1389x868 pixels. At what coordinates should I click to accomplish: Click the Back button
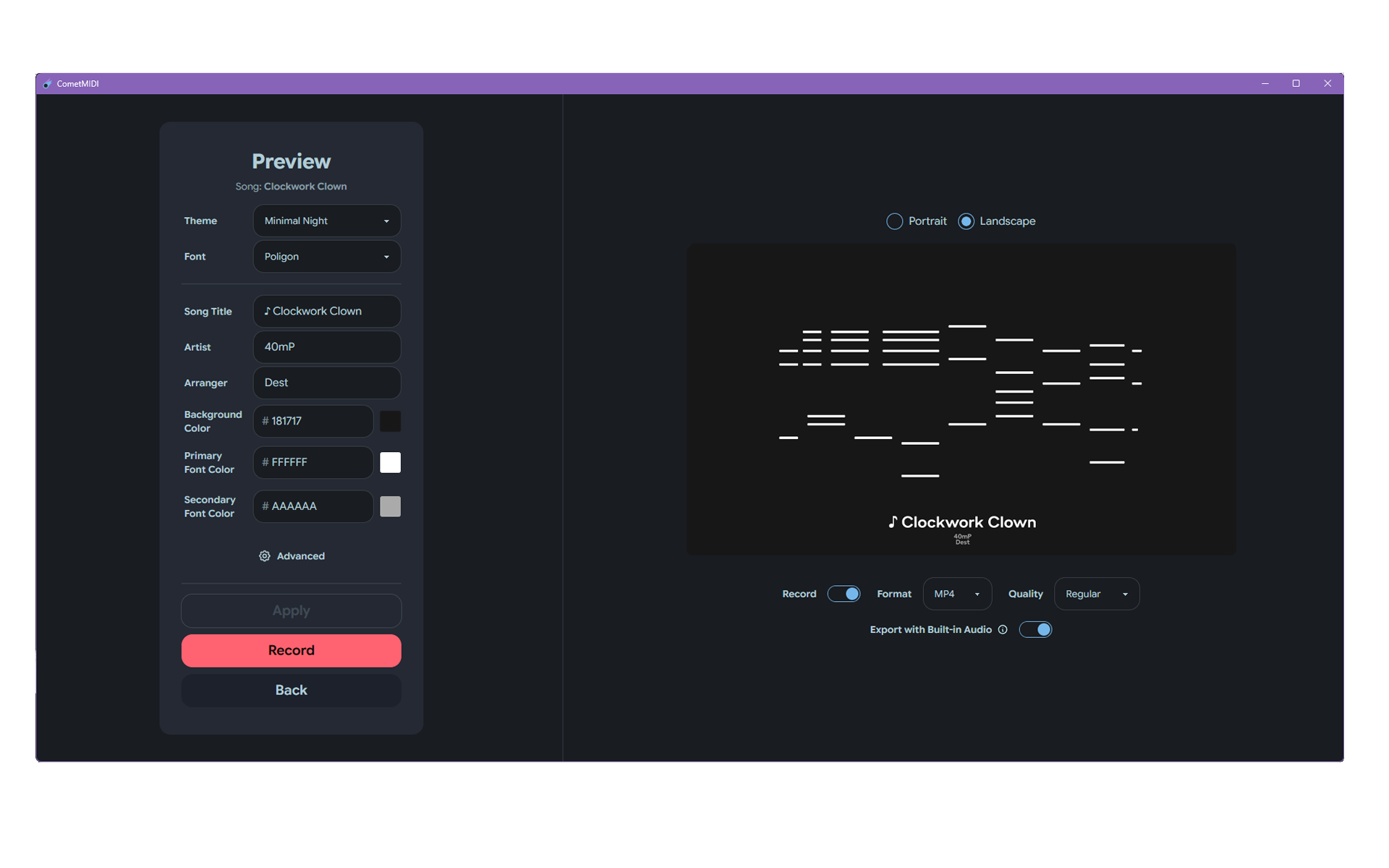pyautogui.click(x=292, y=690)
